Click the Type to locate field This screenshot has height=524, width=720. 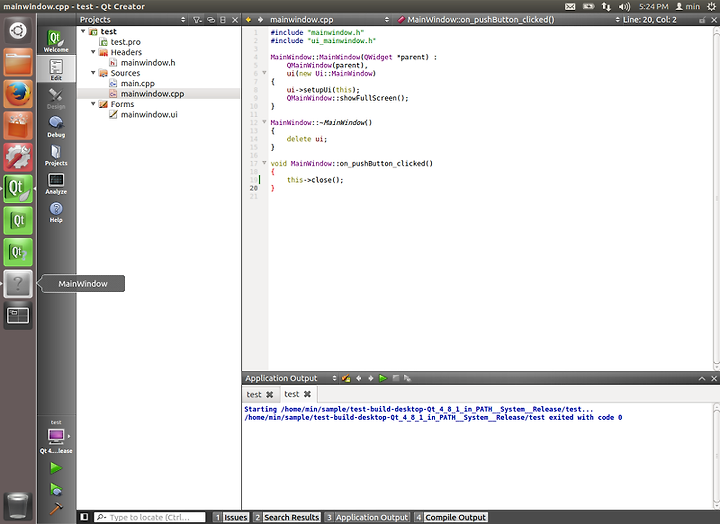point(150,517)
